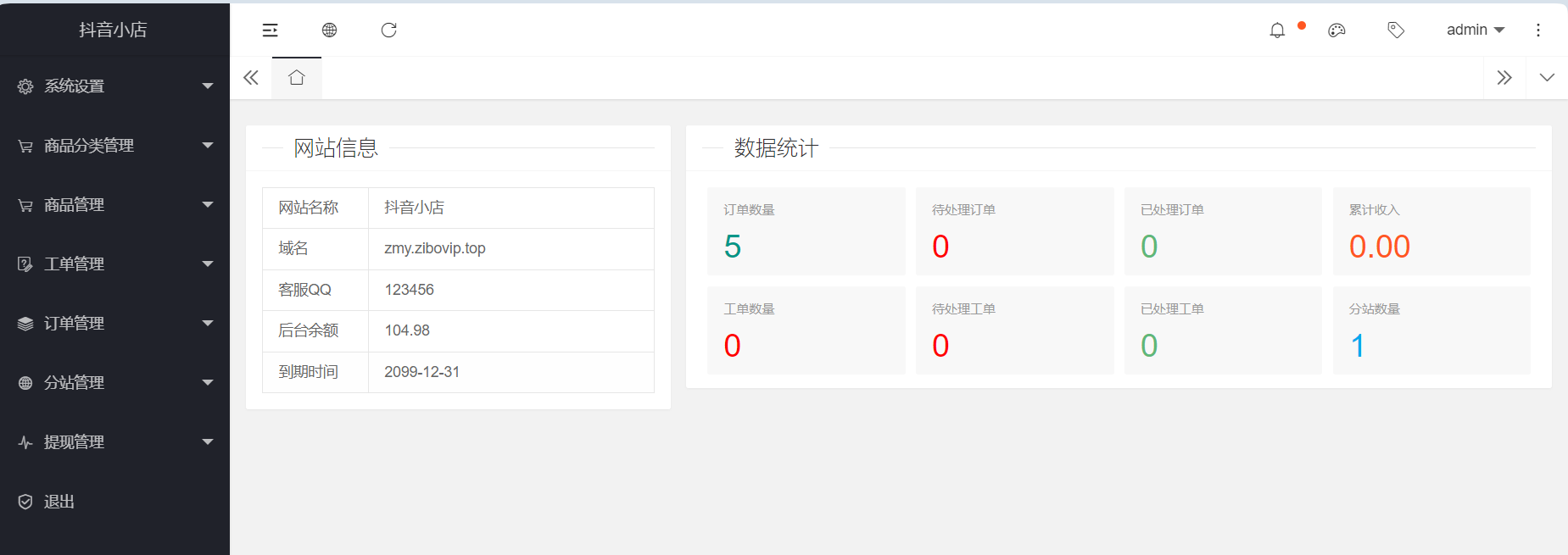1568x555 pixels.
Task: Click the 待处理订单 statistic card
Action: click(1014, 231)
